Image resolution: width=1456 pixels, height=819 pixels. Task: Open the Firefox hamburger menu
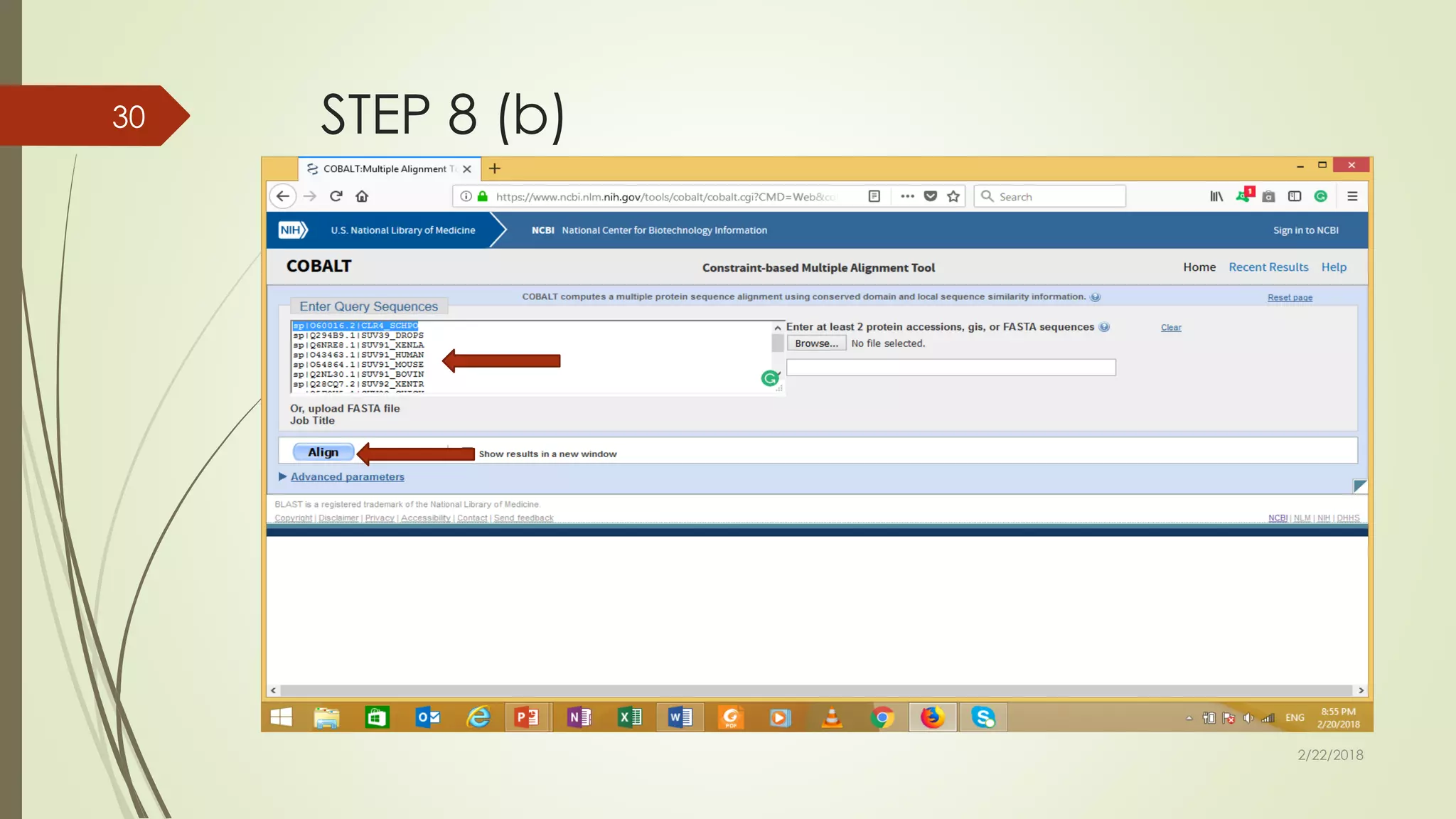click(x=1352, y=196)
